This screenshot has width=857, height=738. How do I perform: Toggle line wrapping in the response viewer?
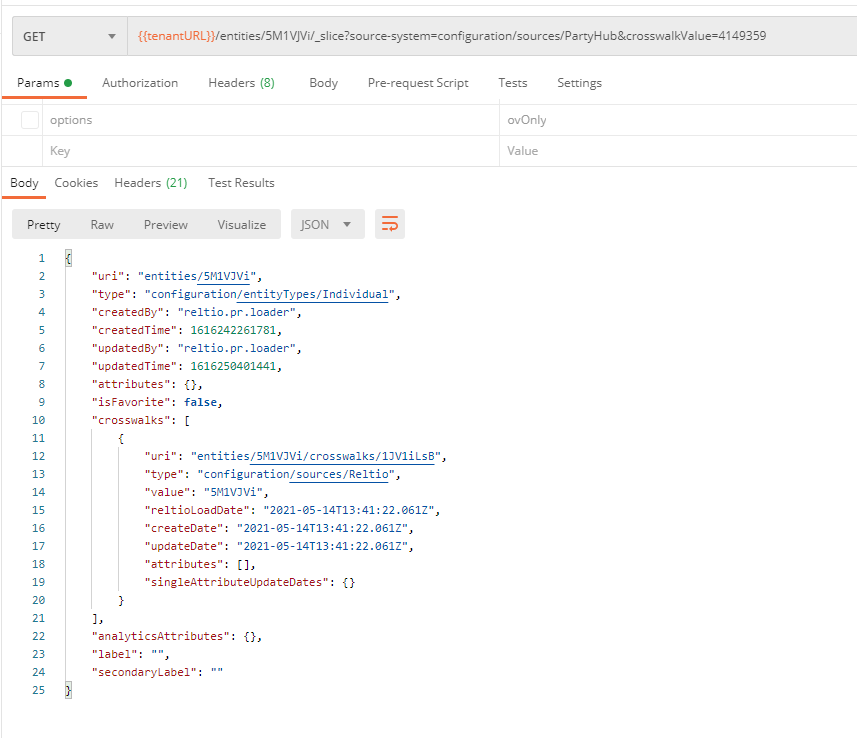click(389, 224)
